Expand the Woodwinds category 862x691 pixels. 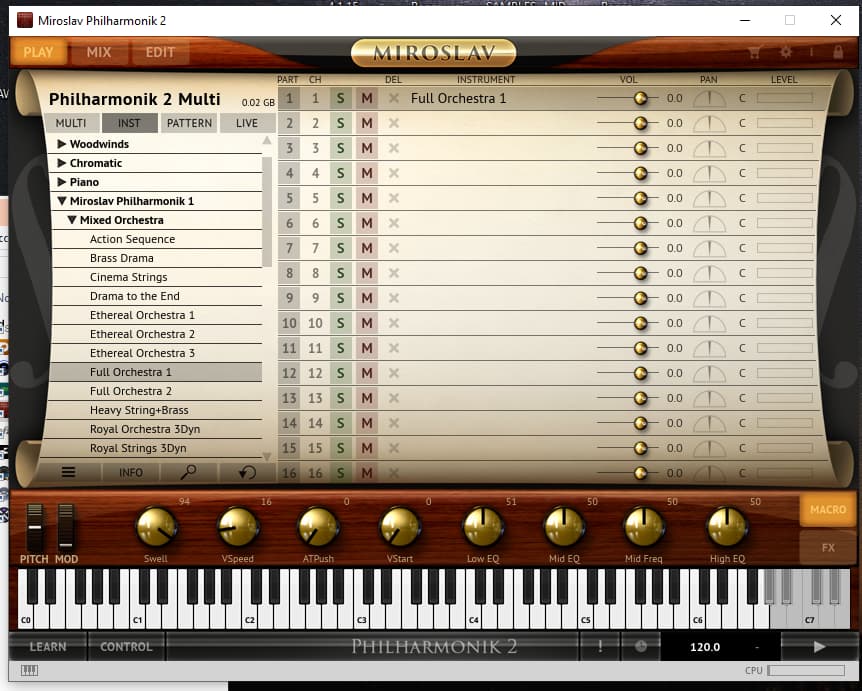62,144
